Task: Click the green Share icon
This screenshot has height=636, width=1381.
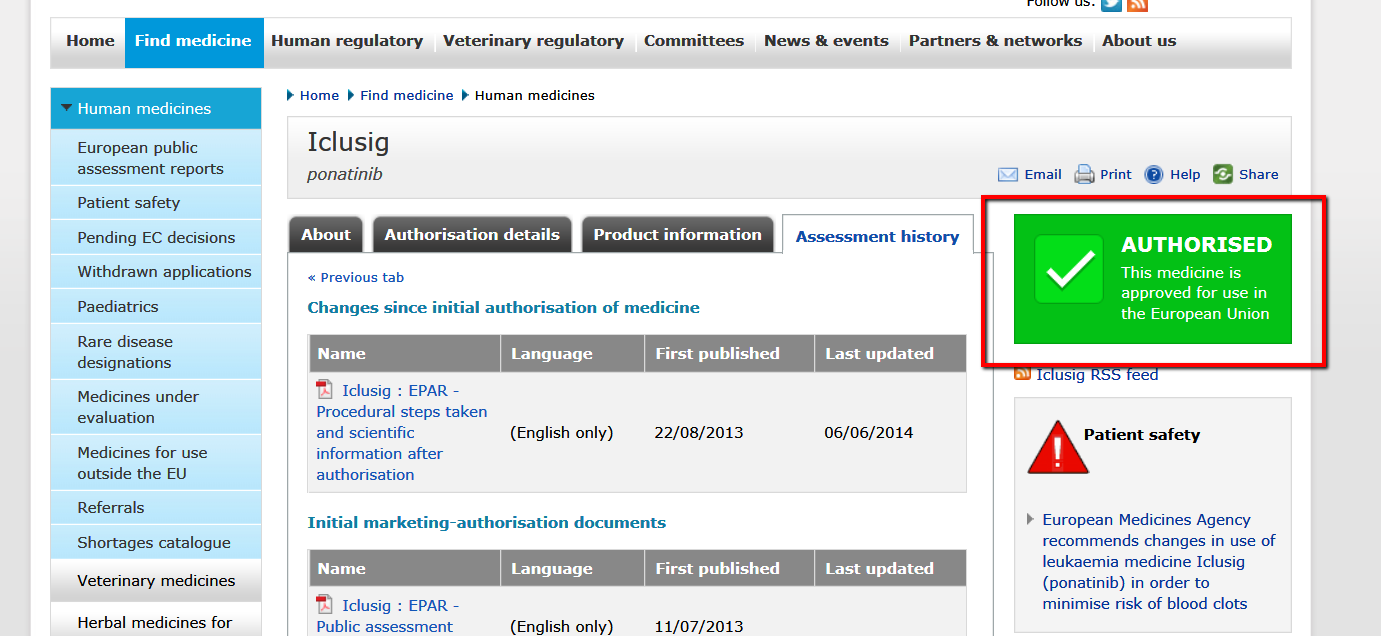Action: (x=1223, y=175)
